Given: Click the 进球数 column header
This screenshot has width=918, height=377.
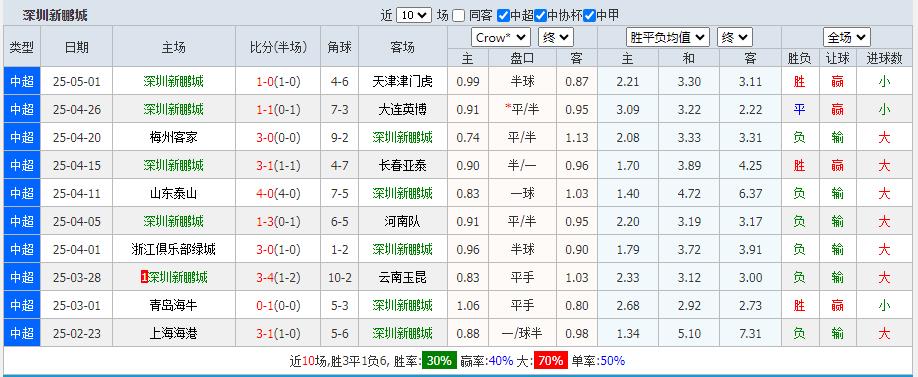Looking at the screenshot, I should (x=884, y=58).
